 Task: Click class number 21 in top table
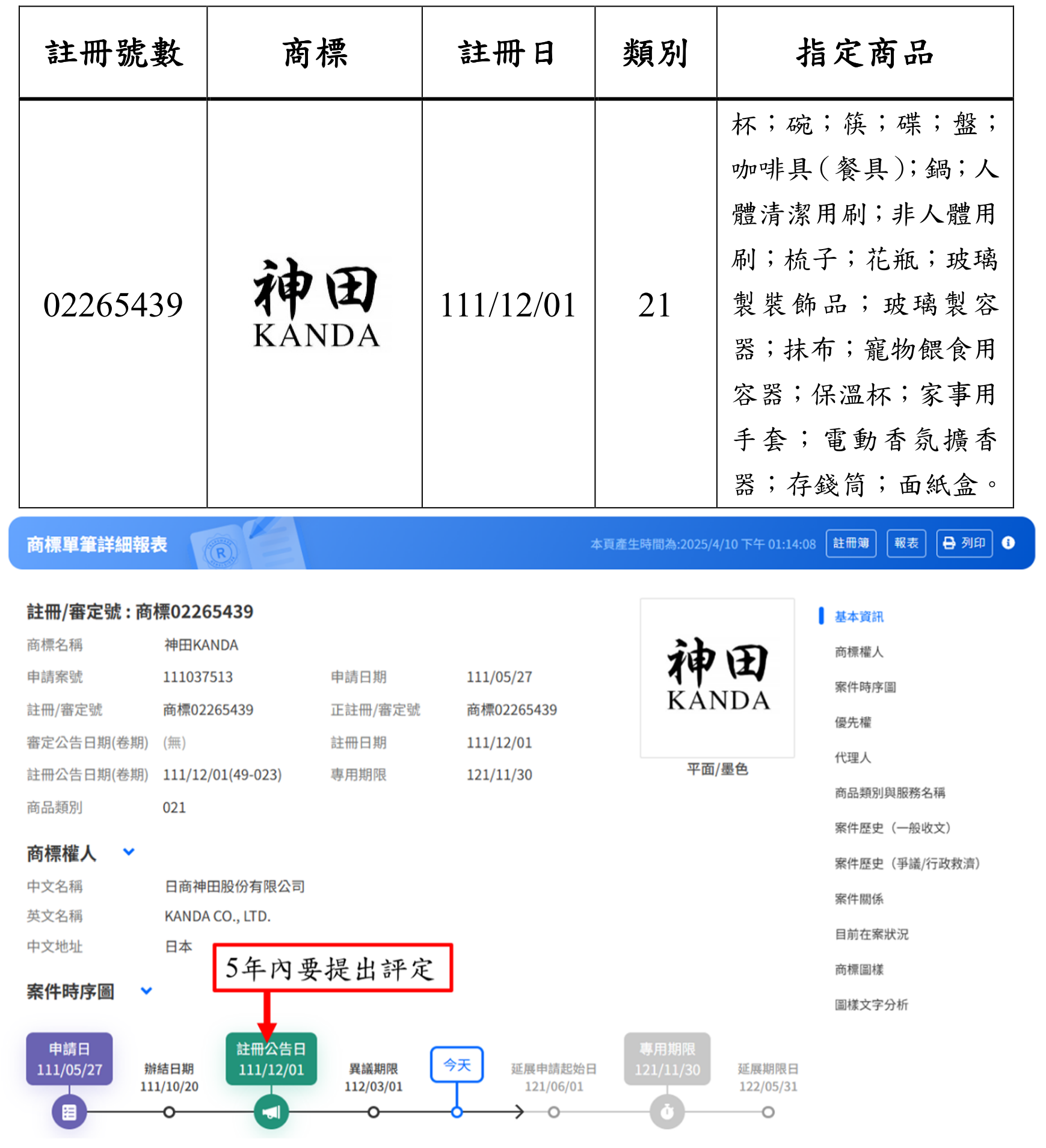[654, 305]
